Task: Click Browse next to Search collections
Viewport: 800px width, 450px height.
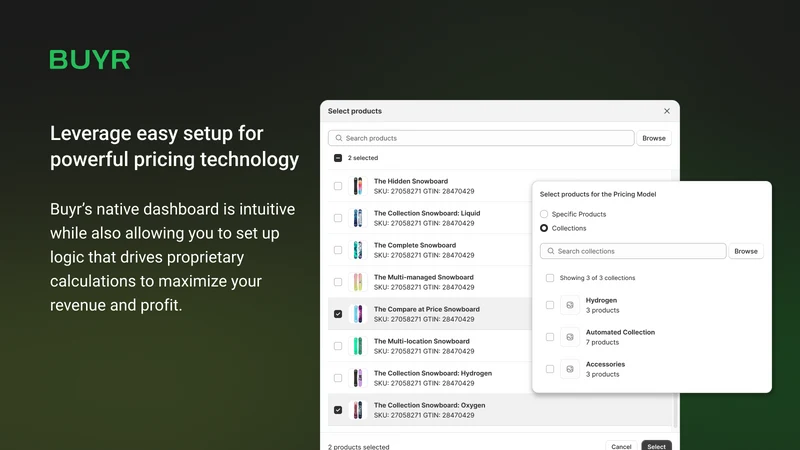Action: tap(745, 251)
